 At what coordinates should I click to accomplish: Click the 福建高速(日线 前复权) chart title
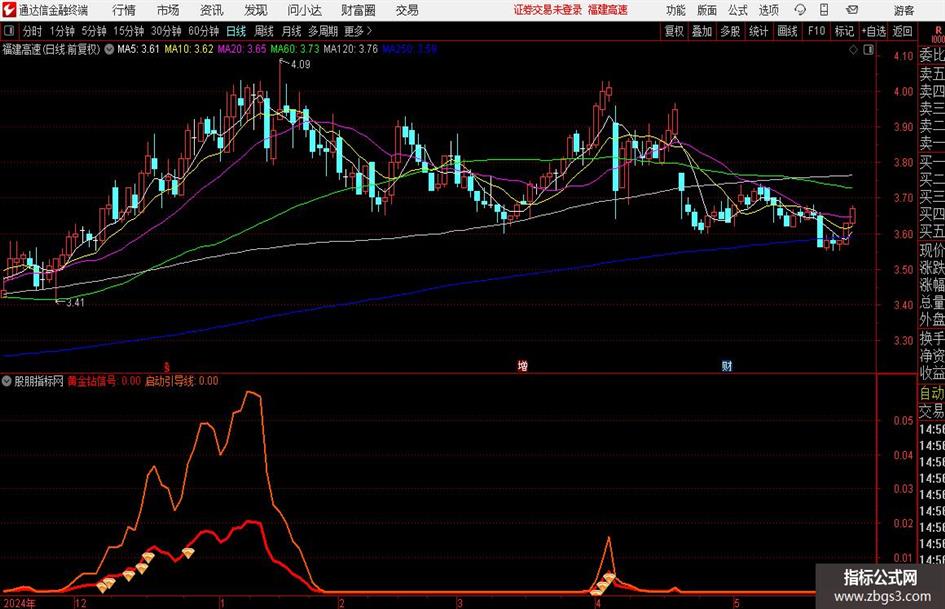pos(51,49)
